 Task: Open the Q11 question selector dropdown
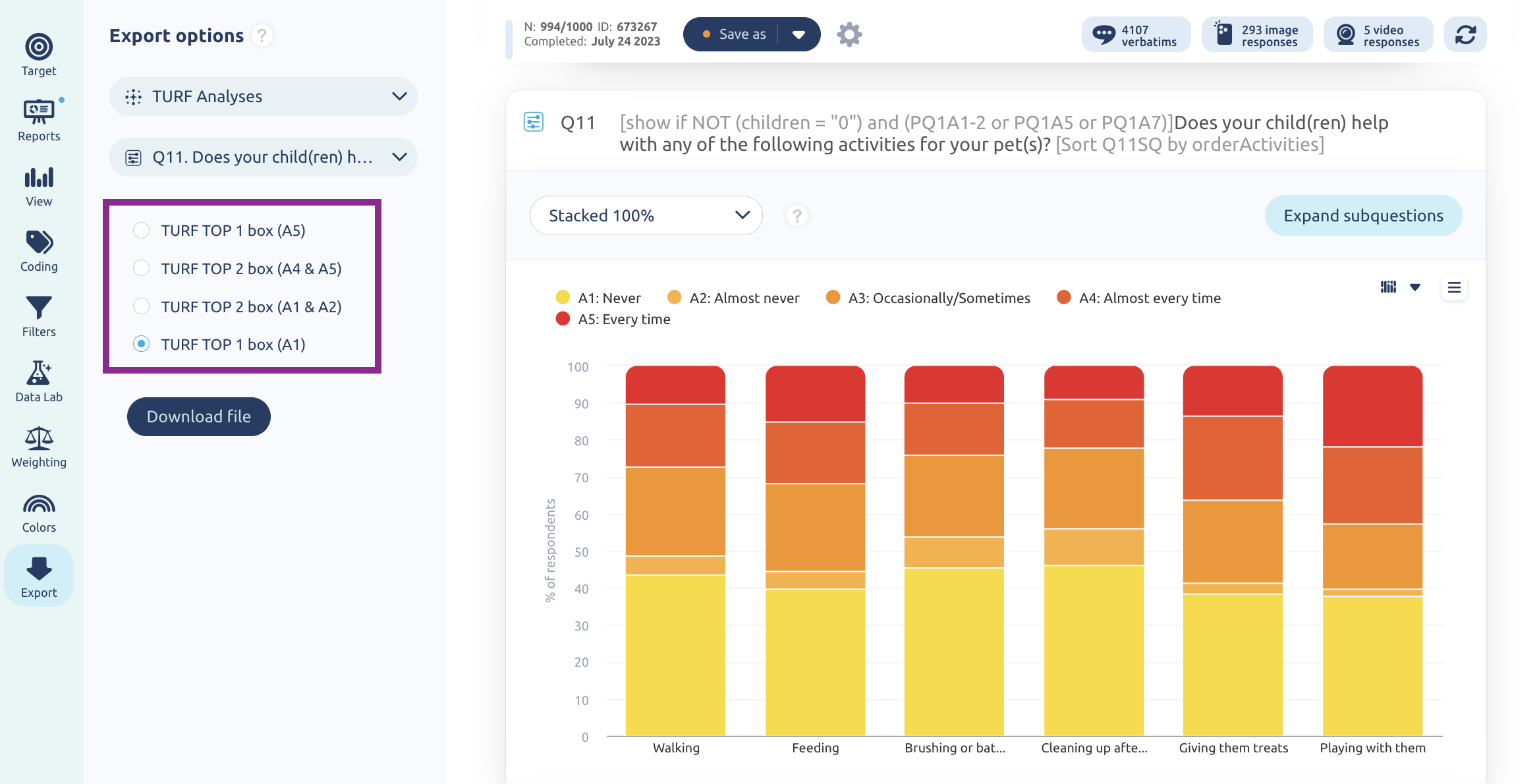(x=264, y=157)
